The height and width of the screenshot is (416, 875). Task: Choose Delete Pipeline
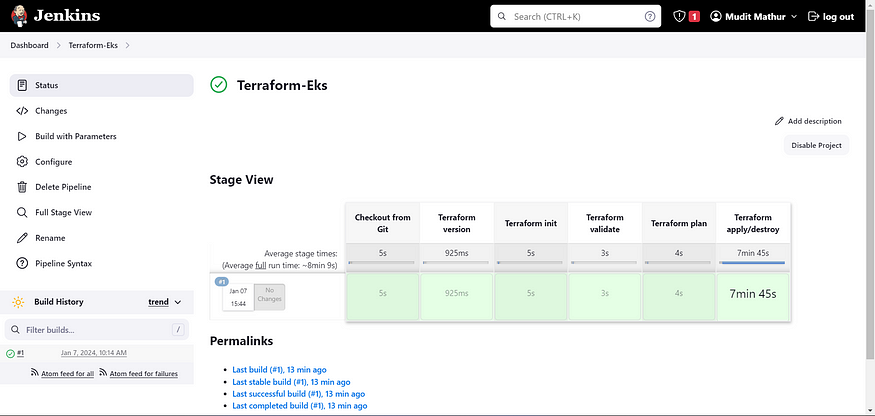click(x=102, y=187)
